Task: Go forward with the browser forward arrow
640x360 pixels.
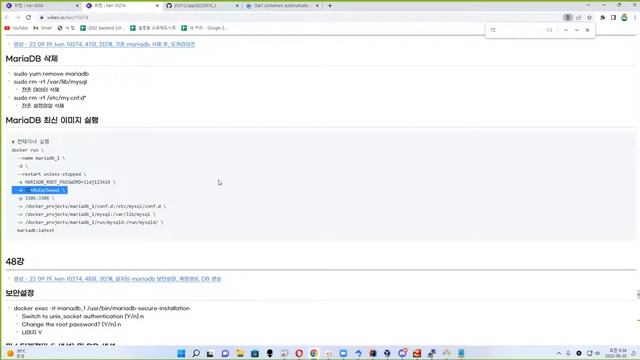Action: click(x=18, y=18)
